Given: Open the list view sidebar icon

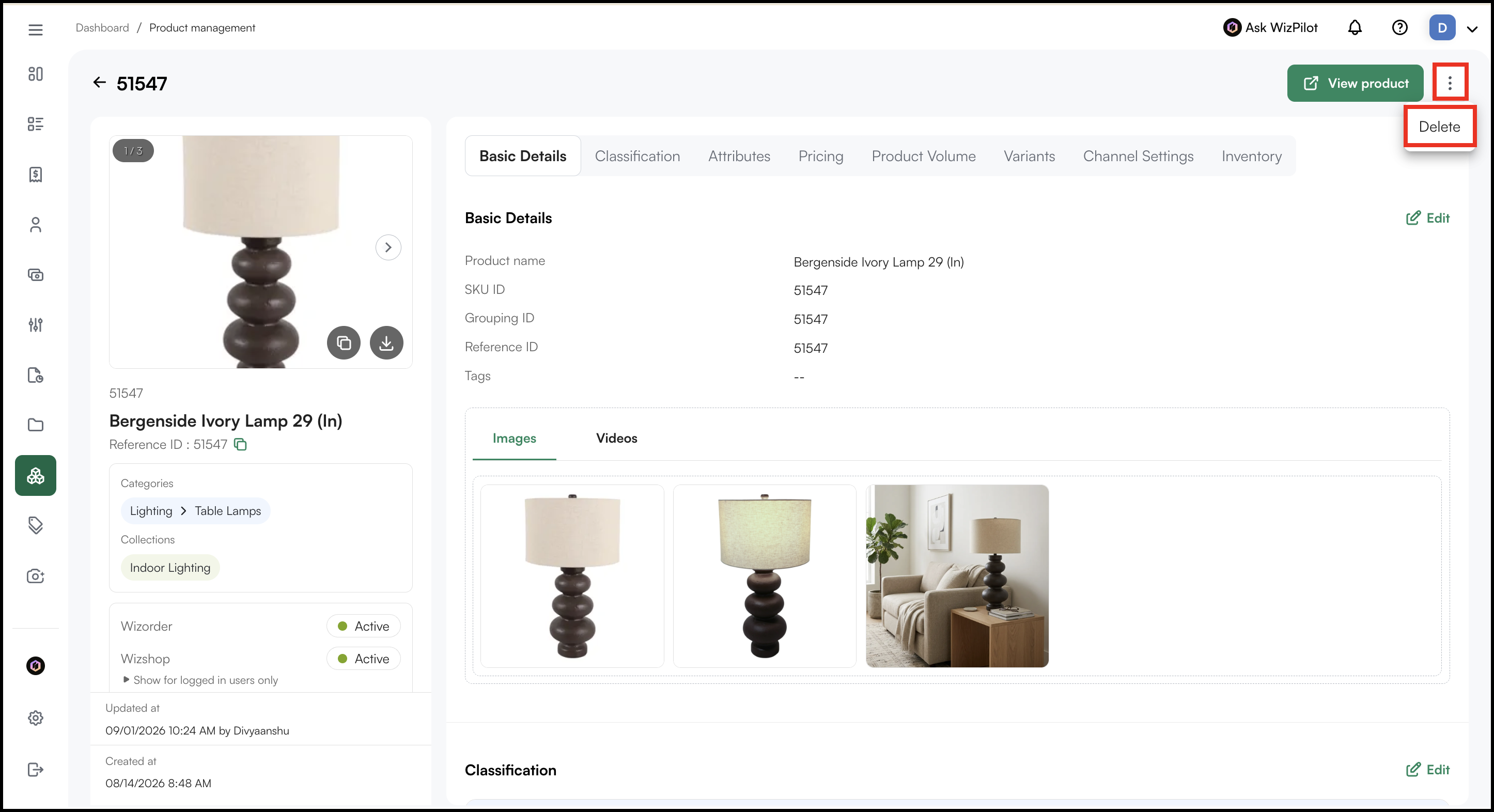Looking at the screenshot, I should pos(35,124).
